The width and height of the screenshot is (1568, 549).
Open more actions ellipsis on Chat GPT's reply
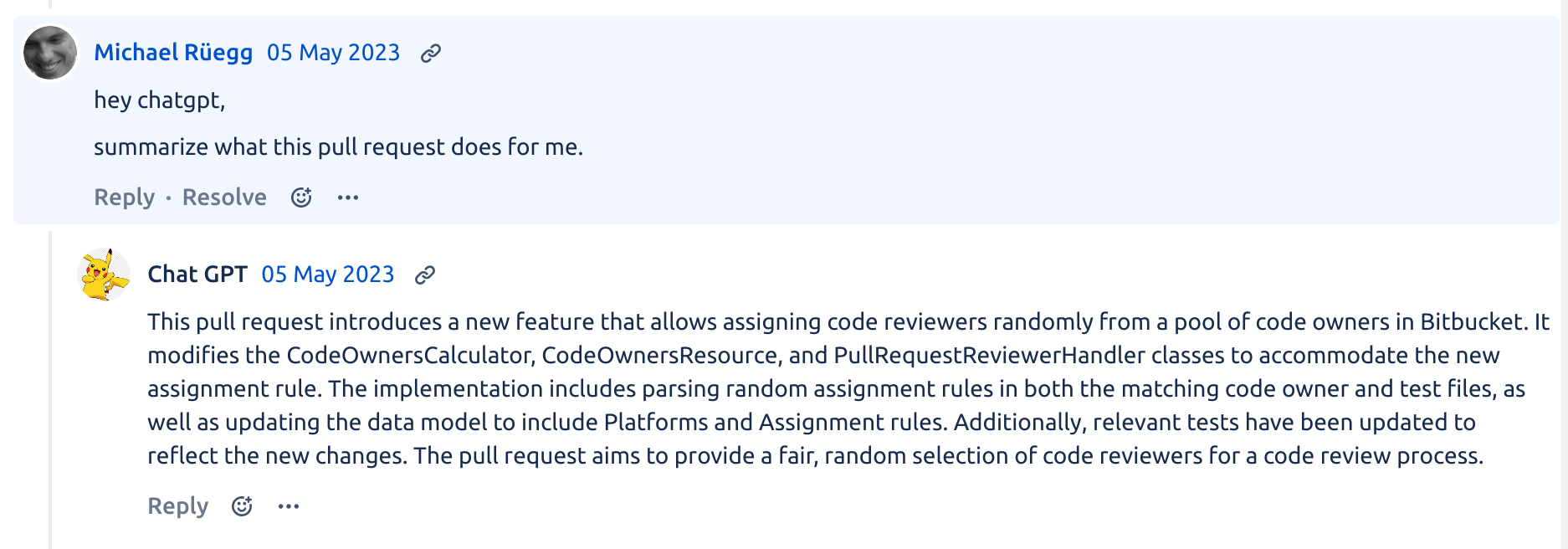(x=289, y=506)
